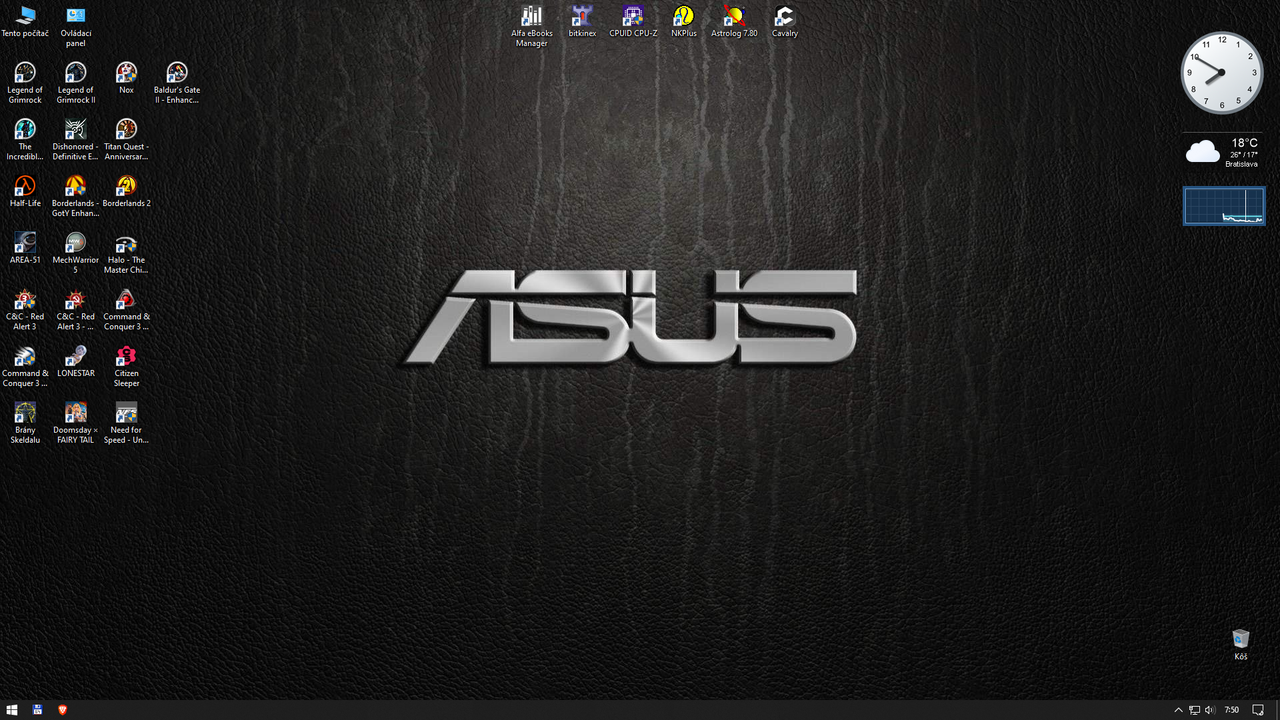
Task: Expand hidden system tray icons
Action: (1178, 710)
